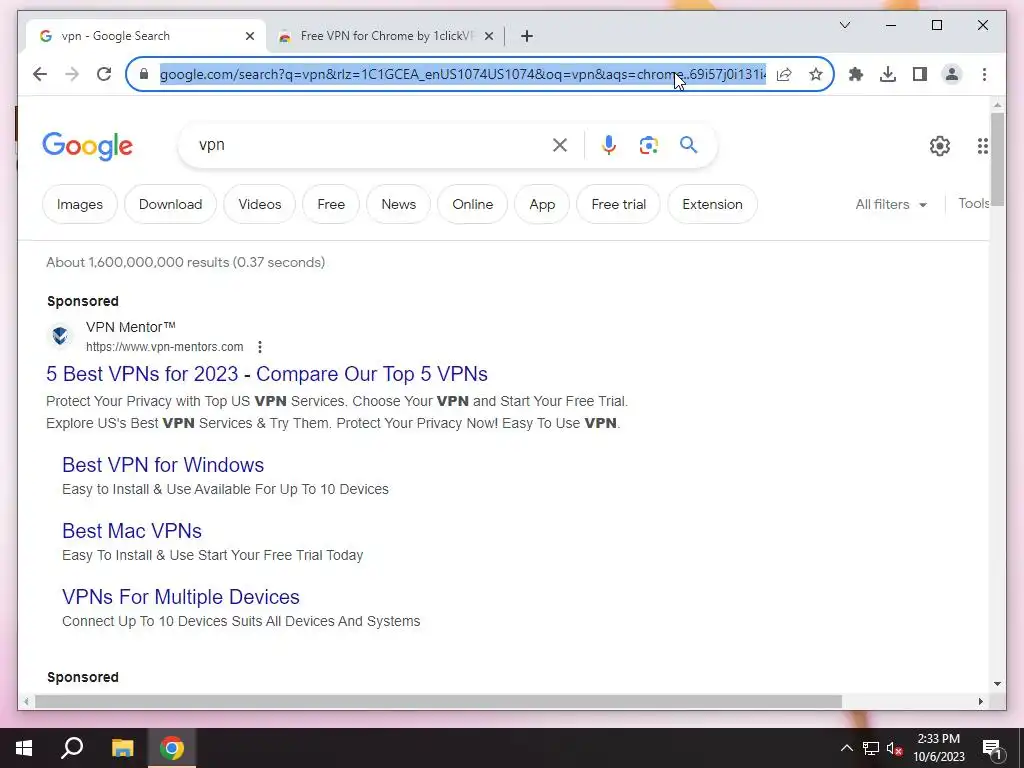Screen dimensions: 1024x768
Task: Select the Extension filter chip
Action: pyautogui.click(x=712, y=204)
